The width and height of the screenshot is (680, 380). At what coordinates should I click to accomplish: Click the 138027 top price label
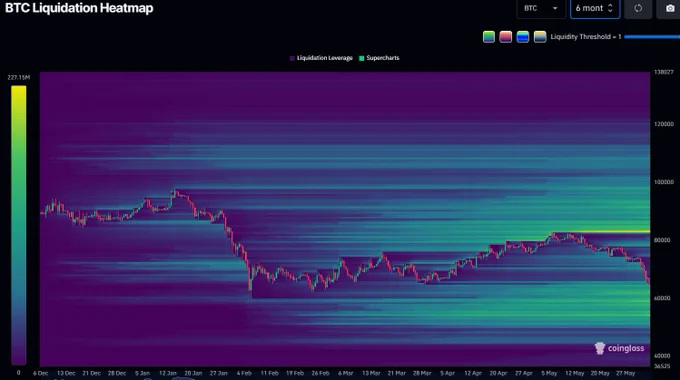664,72
